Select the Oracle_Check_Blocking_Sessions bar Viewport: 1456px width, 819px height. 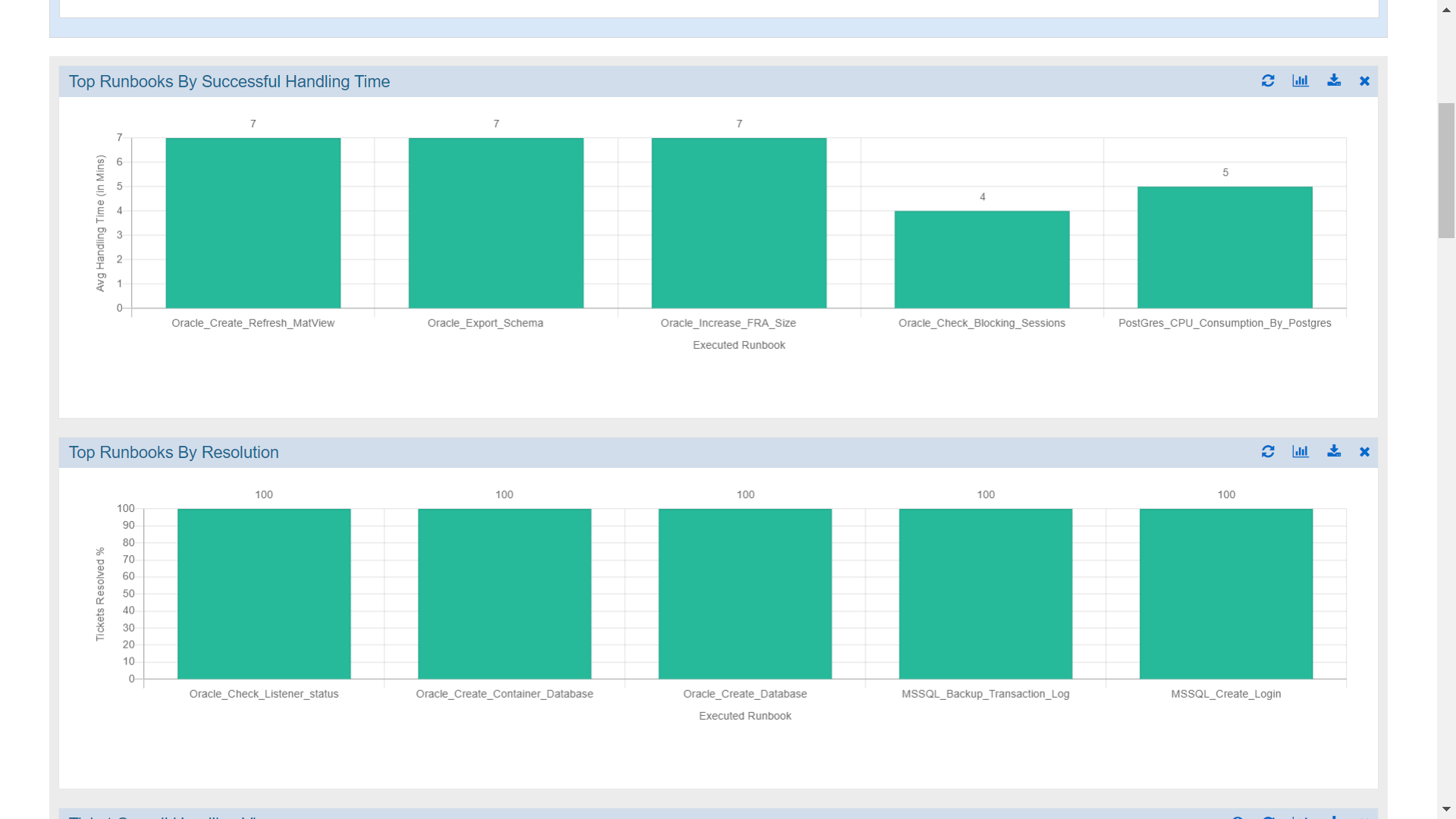click(982, 259)
